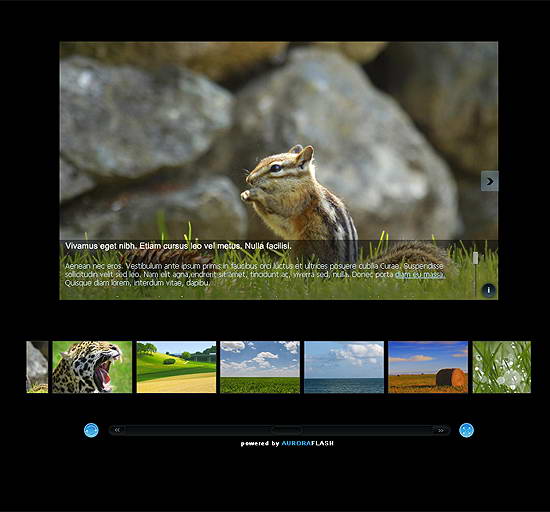The height and width of the screenshot is (512, 550).
Task: Click the thumbnail scrollbar right double-arrow
Action: coord(441,430)
